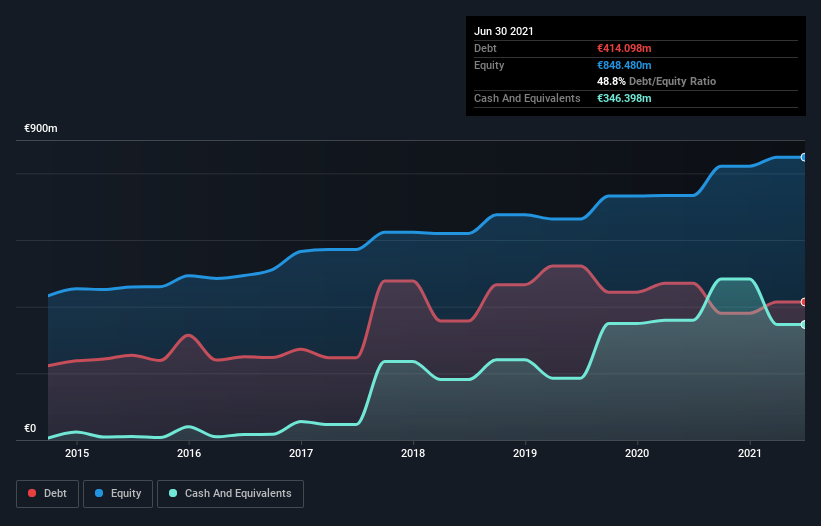
Task: Select the 2017 x-axis label
Action: (301, 453)
